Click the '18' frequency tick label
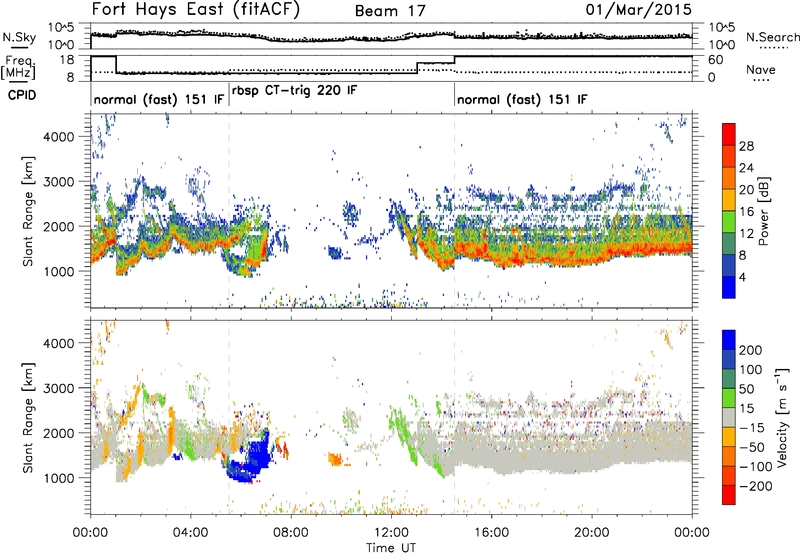Image resolution: width=800 pixels, height=554 pixels. [x=67, y=60]
